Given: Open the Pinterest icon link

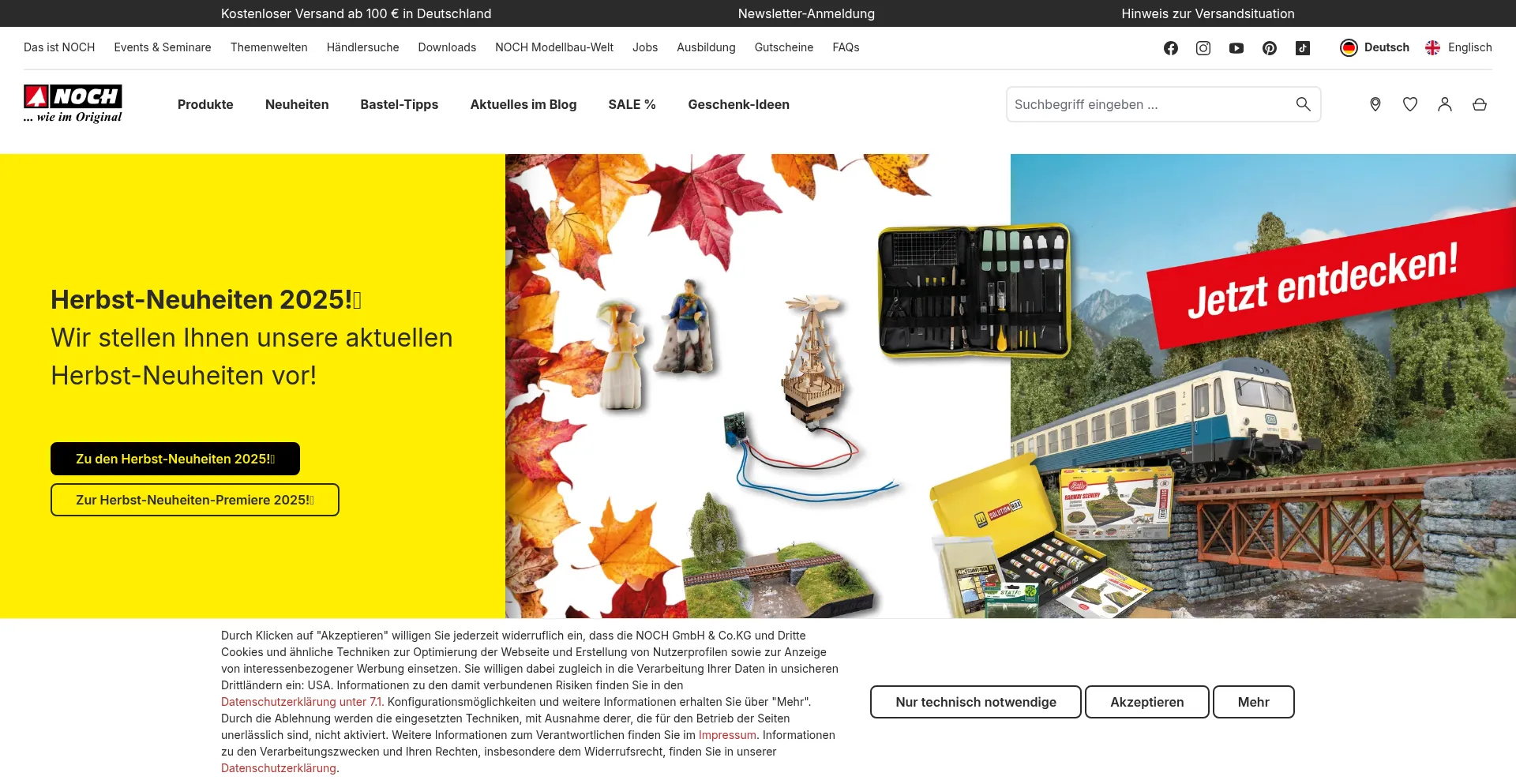Looking at the screenshot, I should click(x=1270, y=48).
